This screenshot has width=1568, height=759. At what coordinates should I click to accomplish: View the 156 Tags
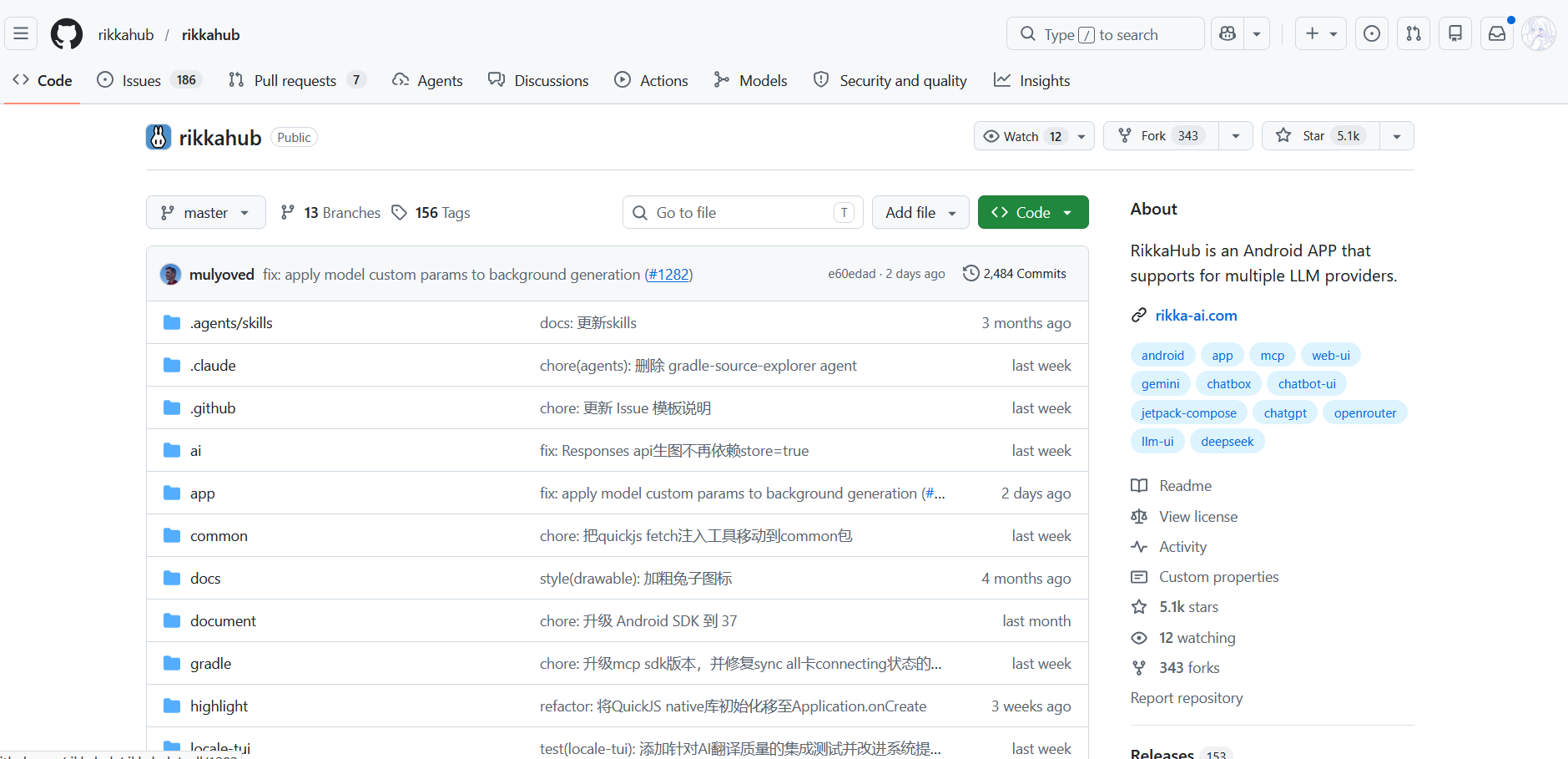click(431, 212)
